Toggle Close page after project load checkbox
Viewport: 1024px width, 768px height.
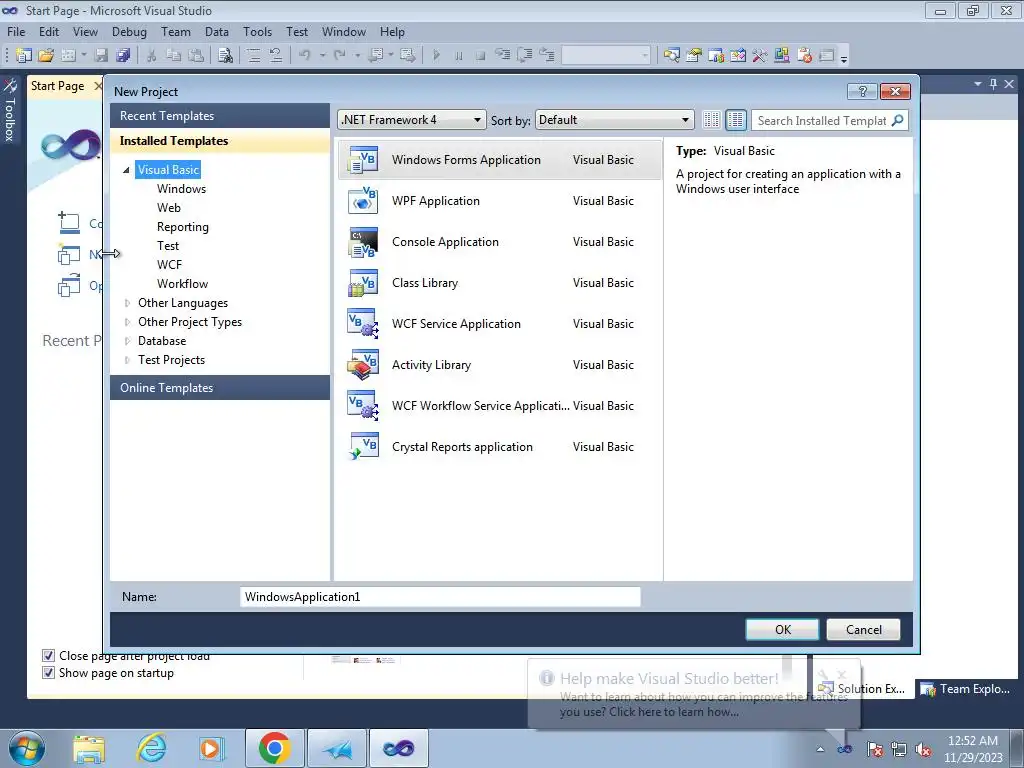[48, 656]
